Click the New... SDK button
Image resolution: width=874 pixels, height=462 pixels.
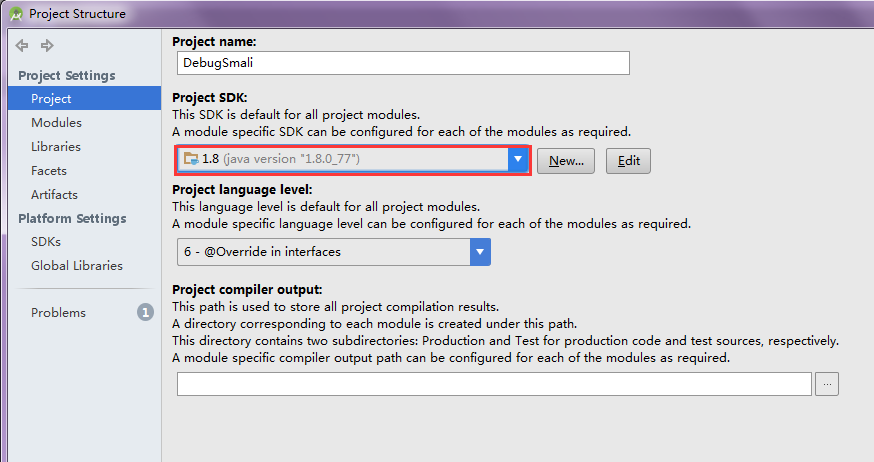(566, 161)
